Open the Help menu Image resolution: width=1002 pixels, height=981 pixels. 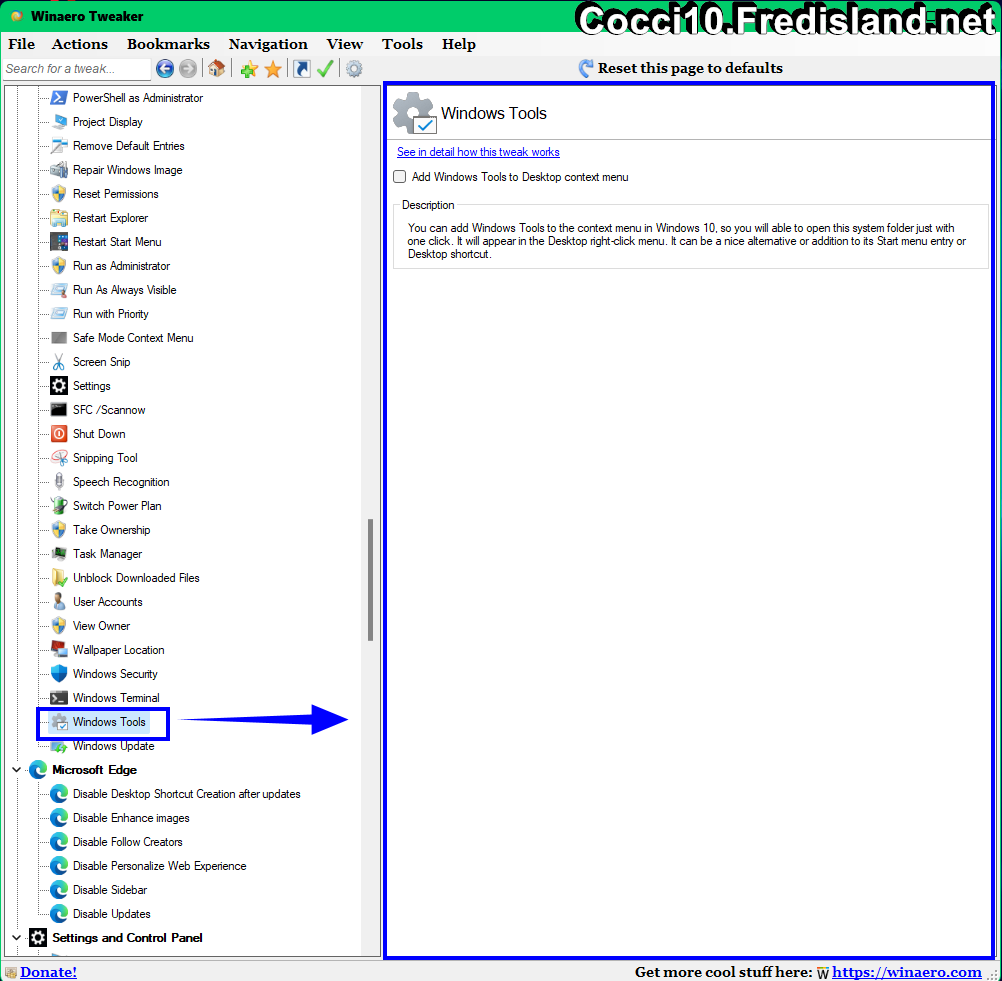point(459,44)
